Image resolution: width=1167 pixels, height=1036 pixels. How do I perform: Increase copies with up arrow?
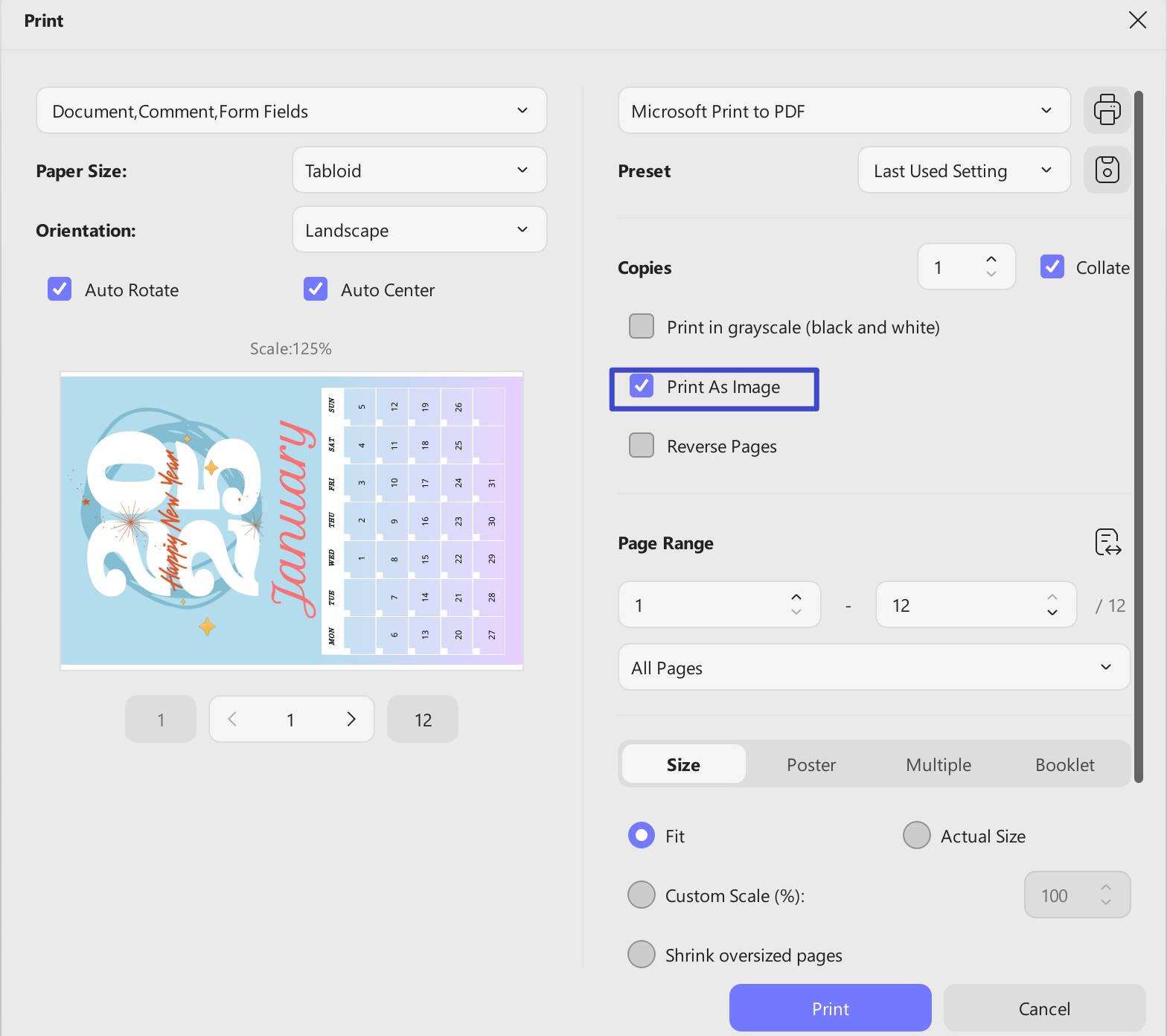click(x=991, y=259)
